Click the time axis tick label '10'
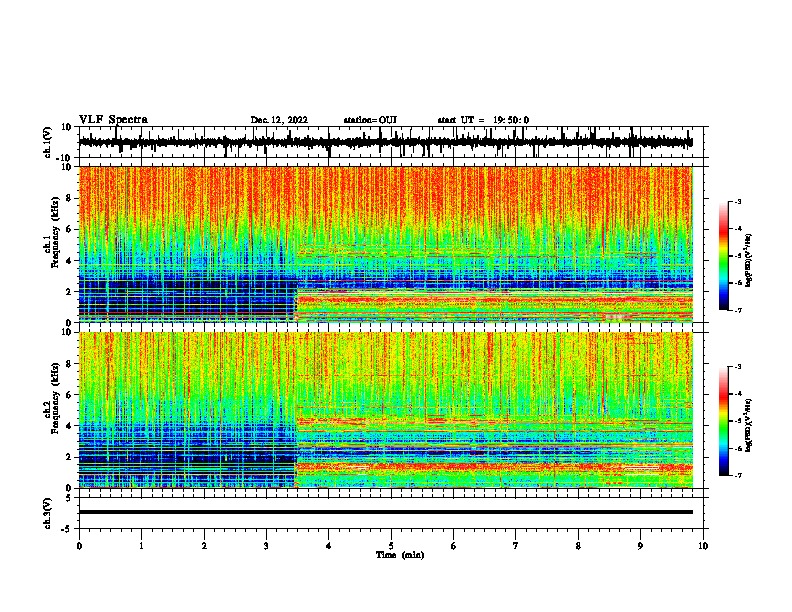Image resolution: width=792 pixels, height=612 pixels. tap(703, 546)
